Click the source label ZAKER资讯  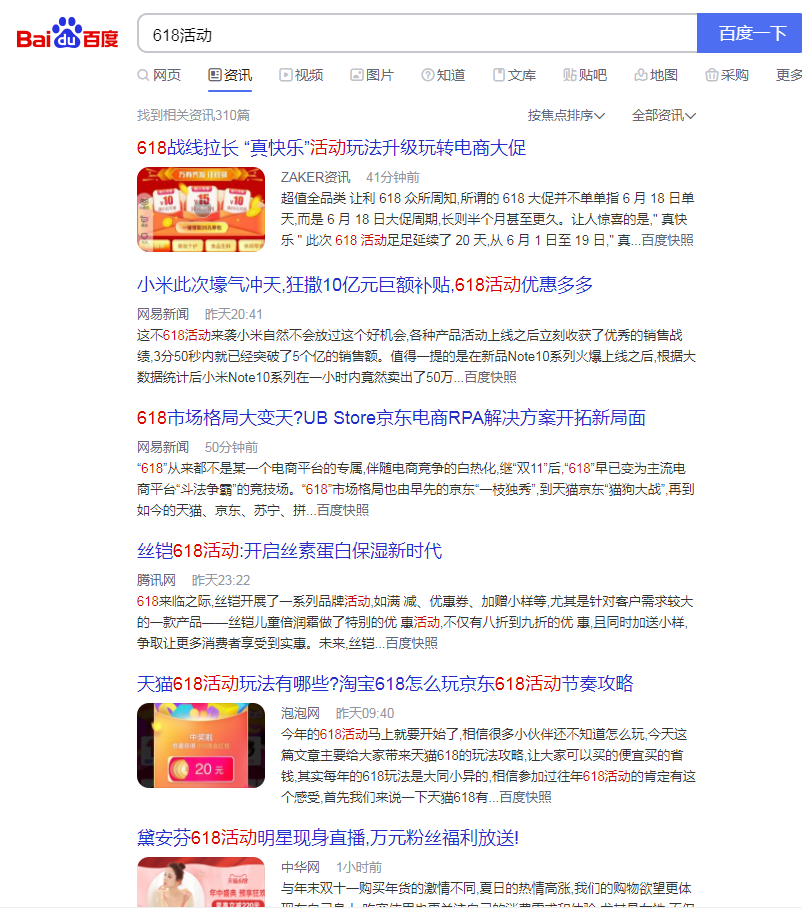(316, 177)
